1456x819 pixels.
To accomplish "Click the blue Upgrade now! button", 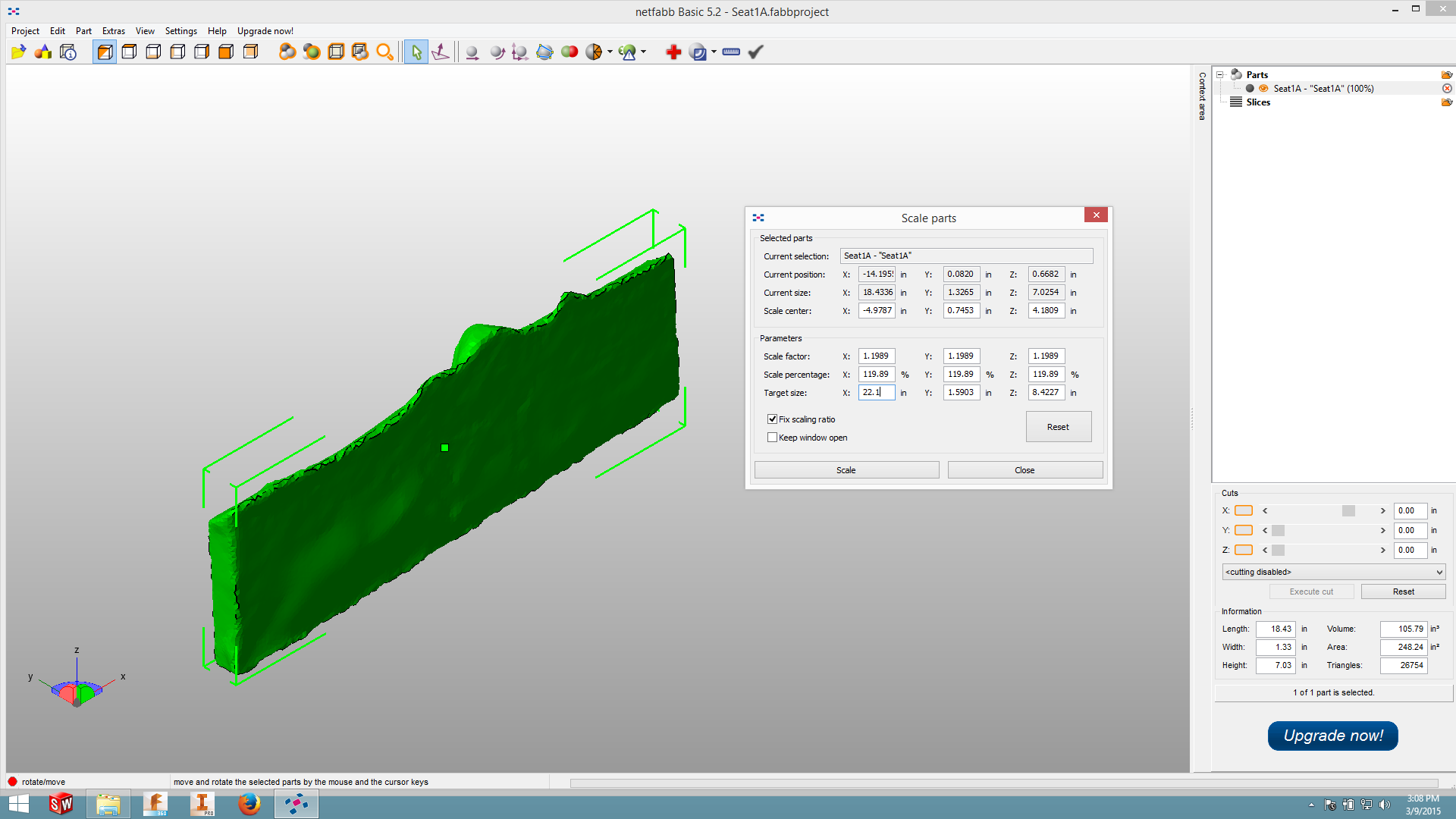I will (x=1332, y=736).
